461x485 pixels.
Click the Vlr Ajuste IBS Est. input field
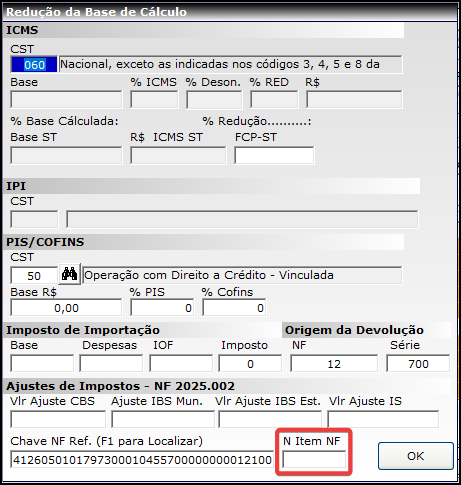[x=270, y=419]
